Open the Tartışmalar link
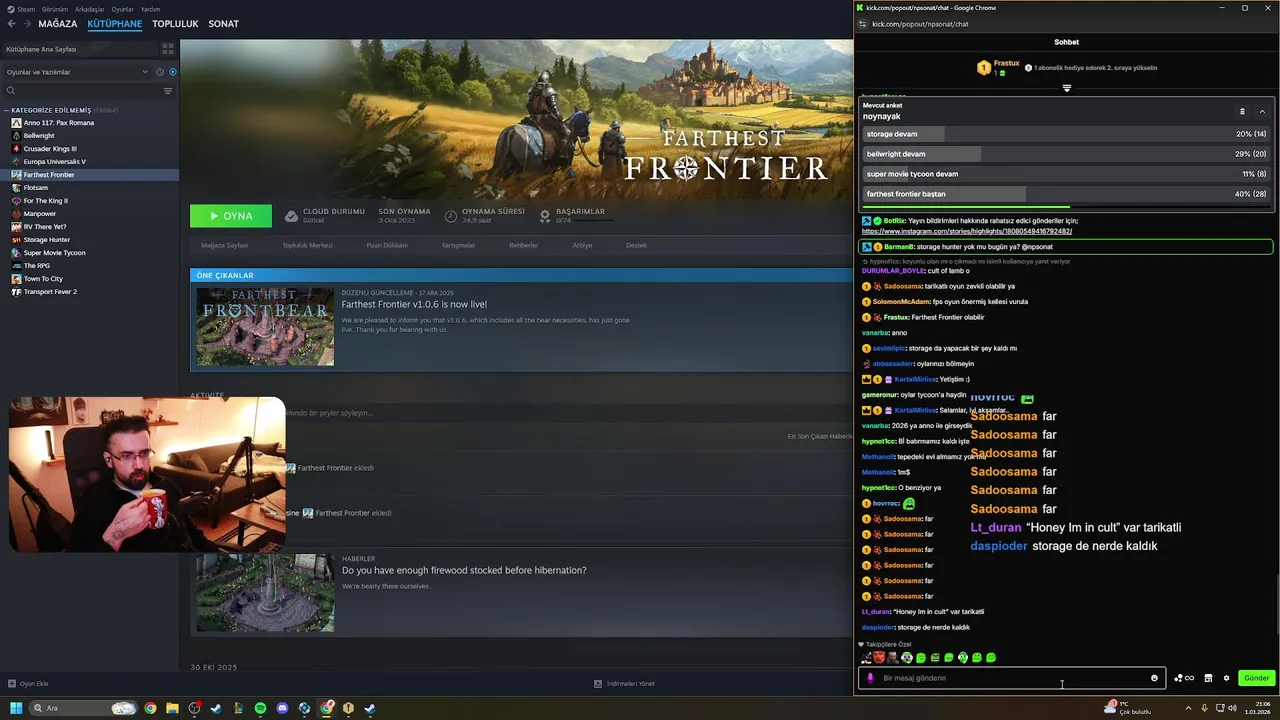 point(458,245)
